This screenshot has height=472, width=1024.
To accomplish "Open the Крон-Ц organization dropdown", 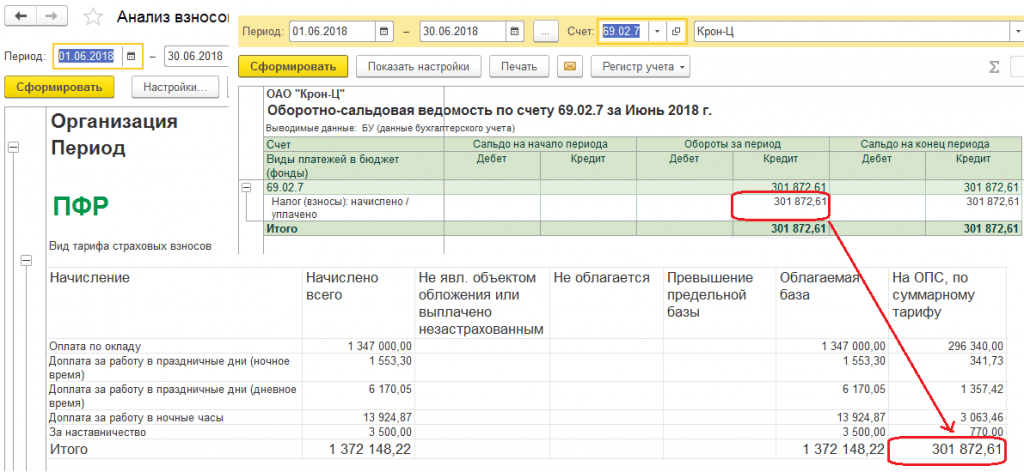I will point(1016,31).
